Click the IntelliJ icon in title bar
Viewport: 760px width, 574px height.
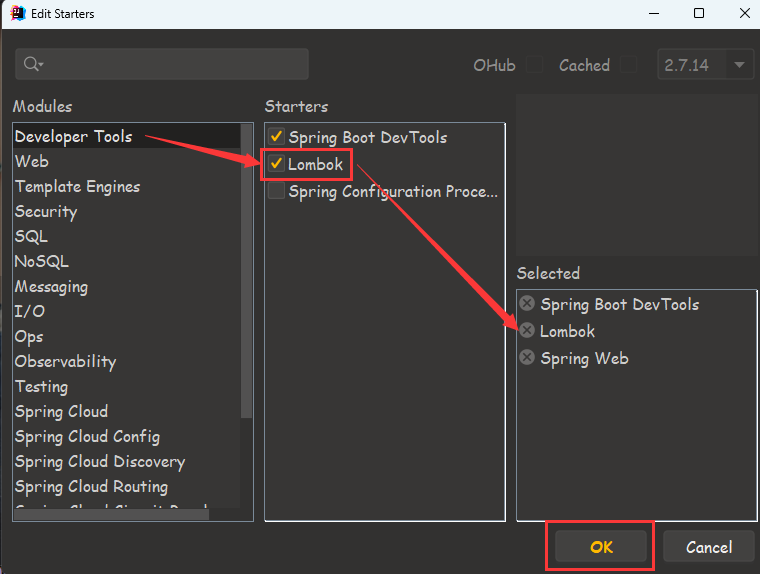[x=18, y=13]
